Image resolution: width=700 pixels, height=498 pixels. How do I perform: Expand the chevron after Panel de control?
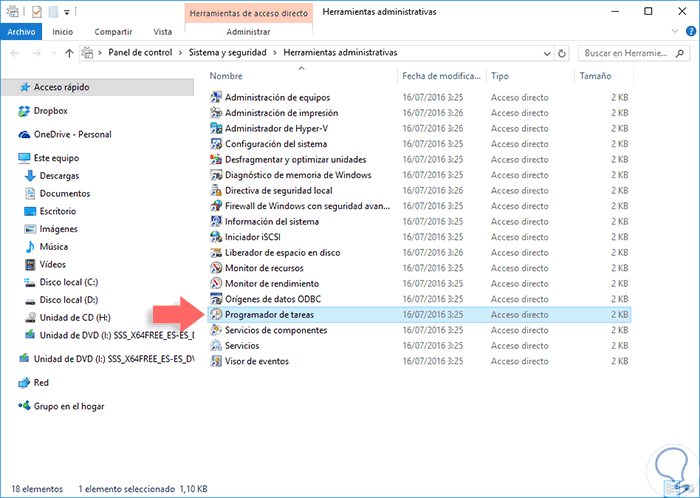(x=180, y=53)
